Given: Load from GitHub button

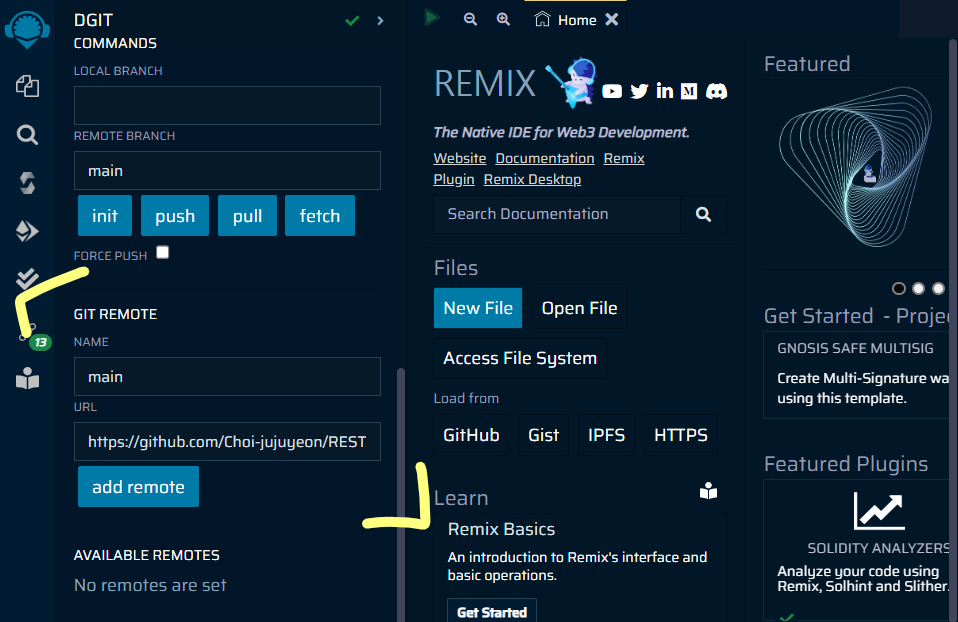Looking at the screenshot, I should (x=471, y=435).
